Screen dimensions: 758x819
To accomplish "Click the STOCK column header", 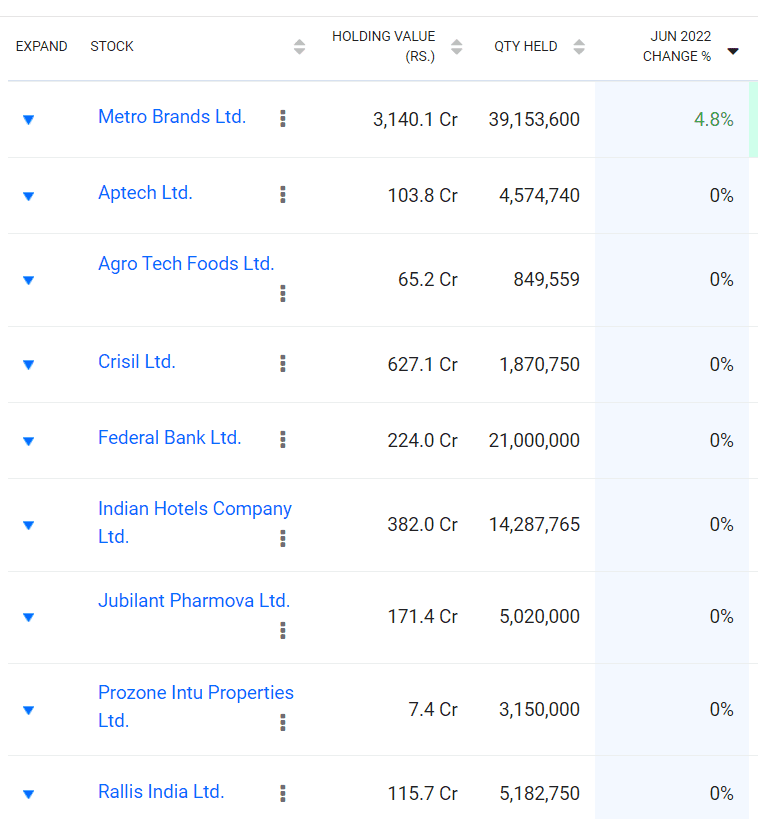I will [x=112, y=46].
